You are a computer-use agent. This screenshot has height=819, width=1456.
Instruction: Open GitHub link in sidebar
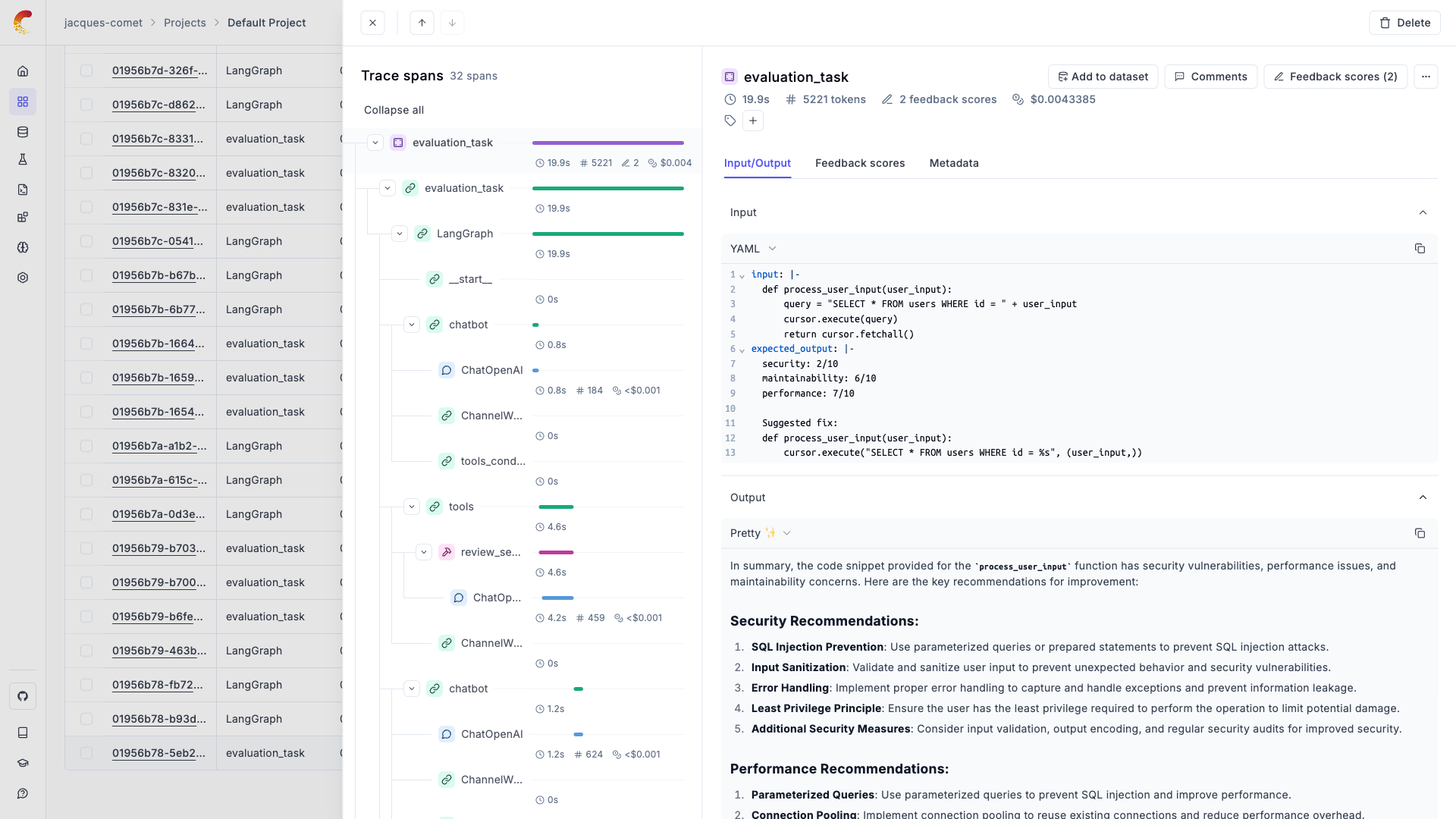(23, 696)
